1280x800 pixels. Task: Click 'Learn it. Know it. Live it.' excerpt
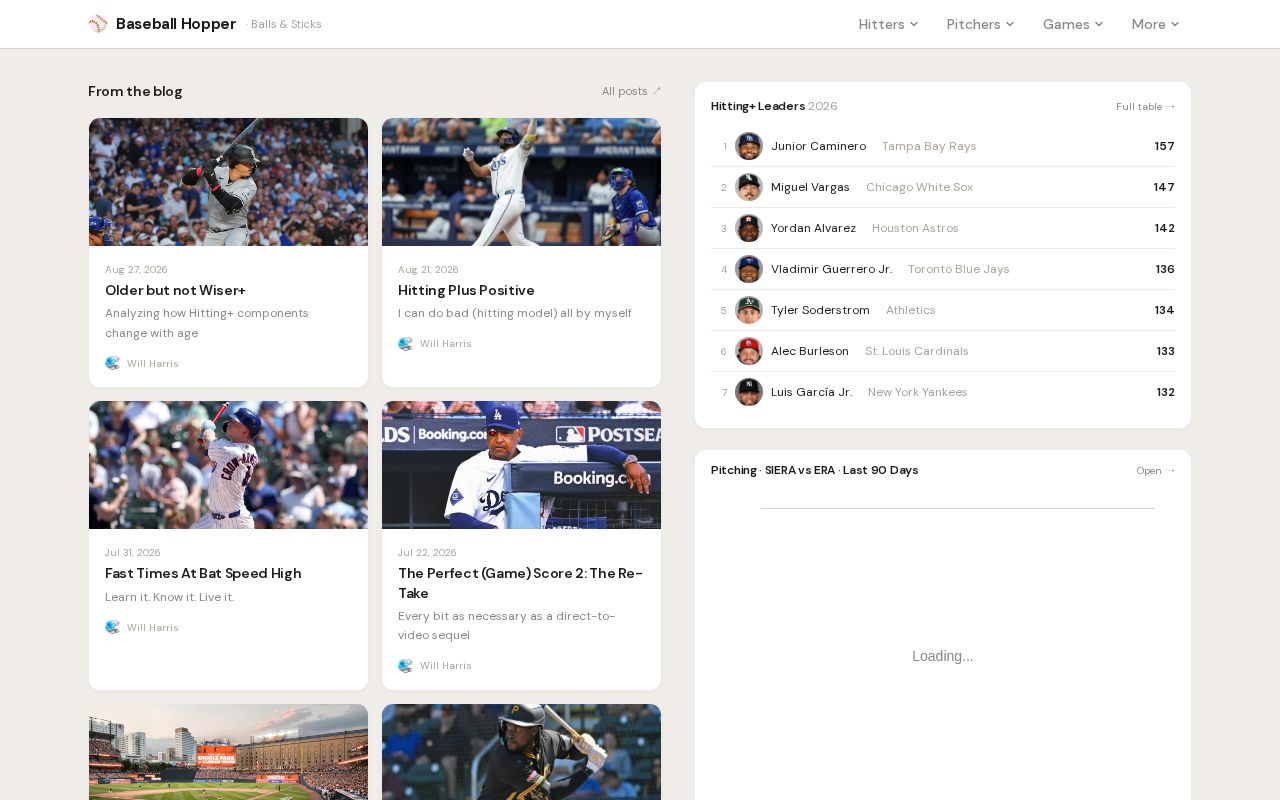[170, 597]
